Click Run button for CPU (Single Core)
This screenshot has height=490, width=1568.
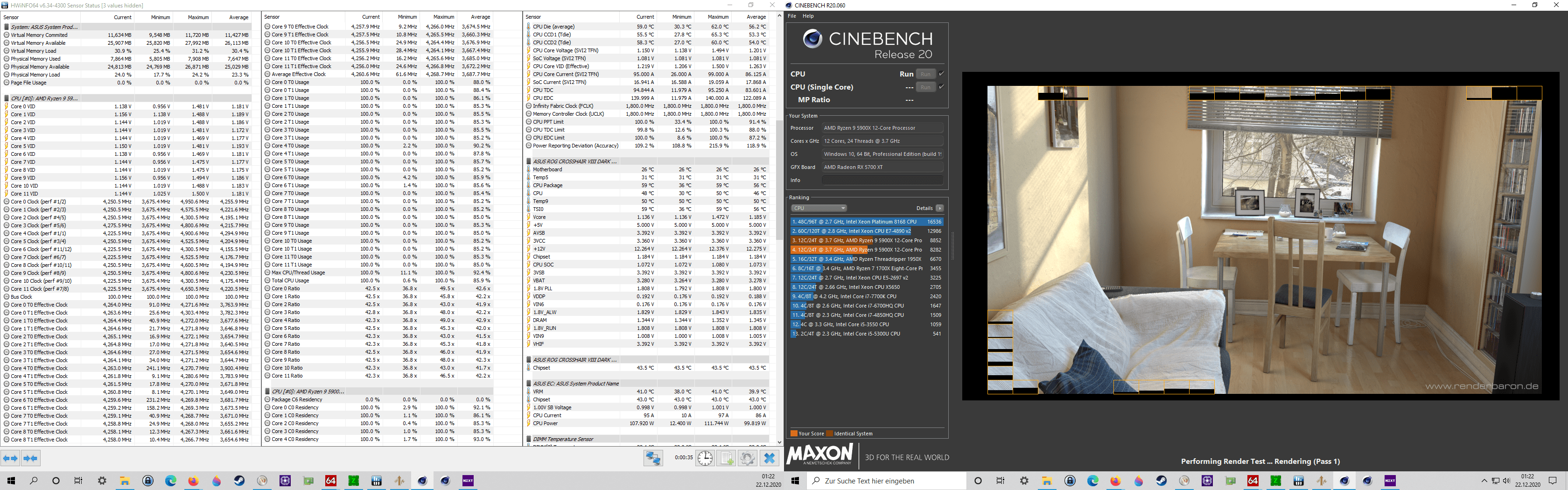(925, 87)
